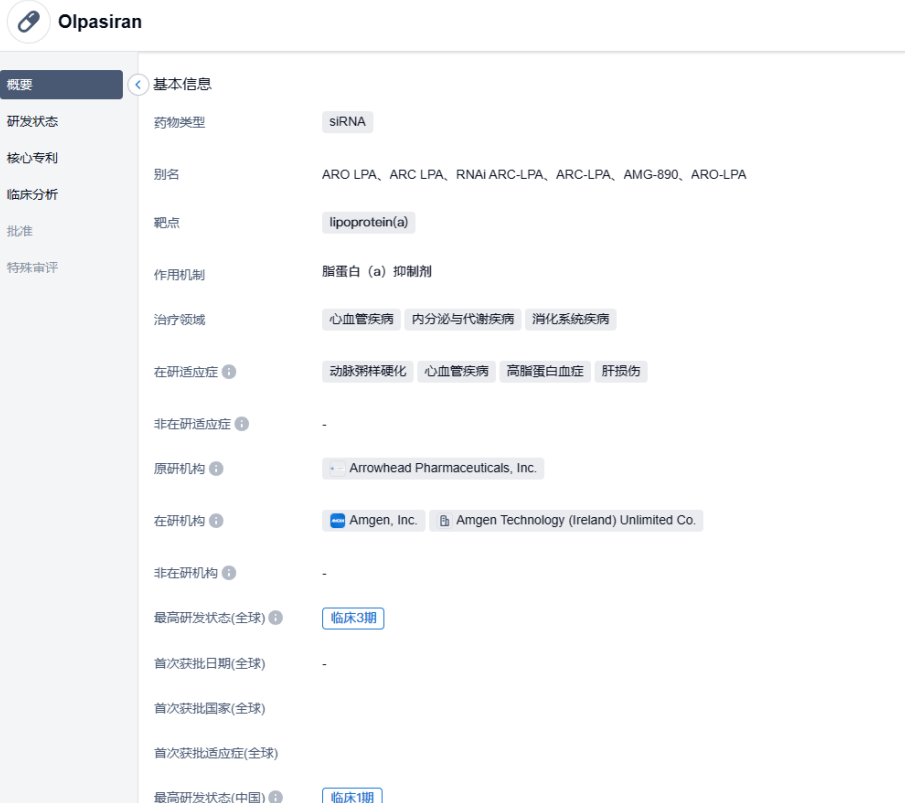Go to 核心专利 in sidebar
905x803 pixels.
[33, 158]
